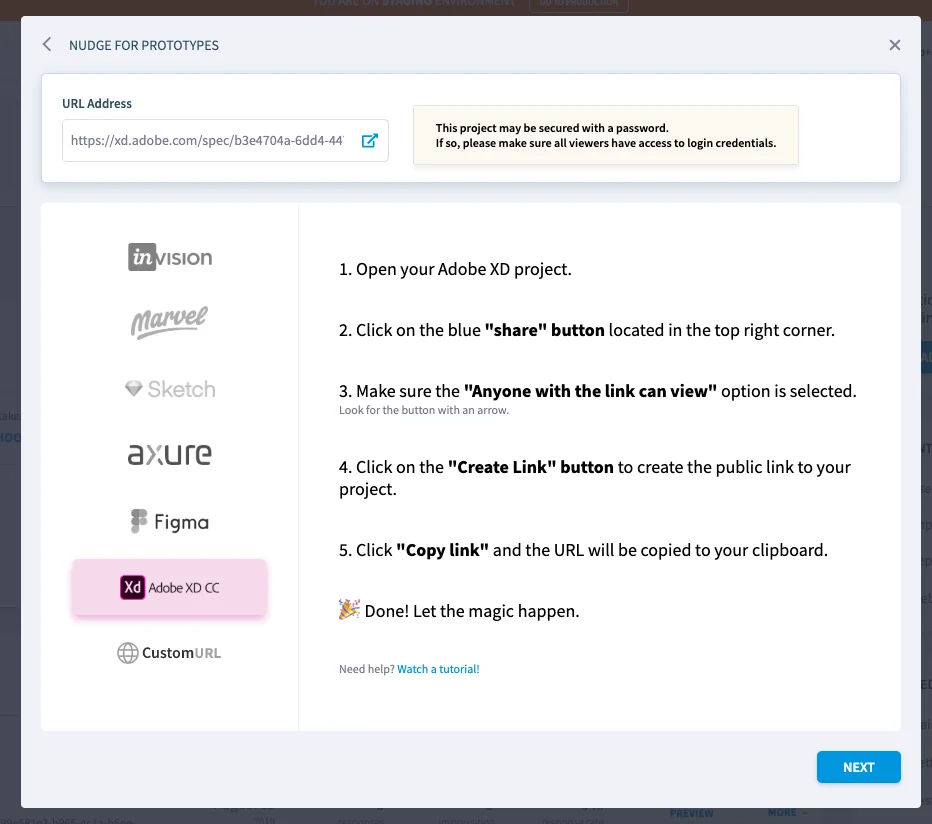Click the GO TO PRODUCTION button
The image size is (932, 824).
pos(578,4)
